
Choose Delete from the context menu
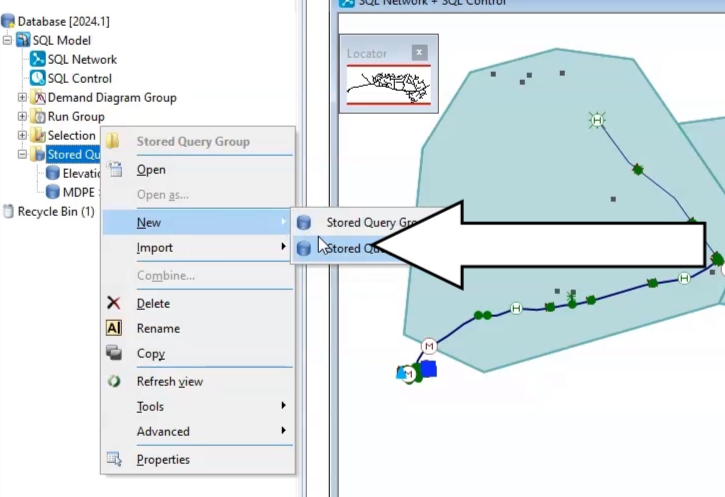point(198,303)
